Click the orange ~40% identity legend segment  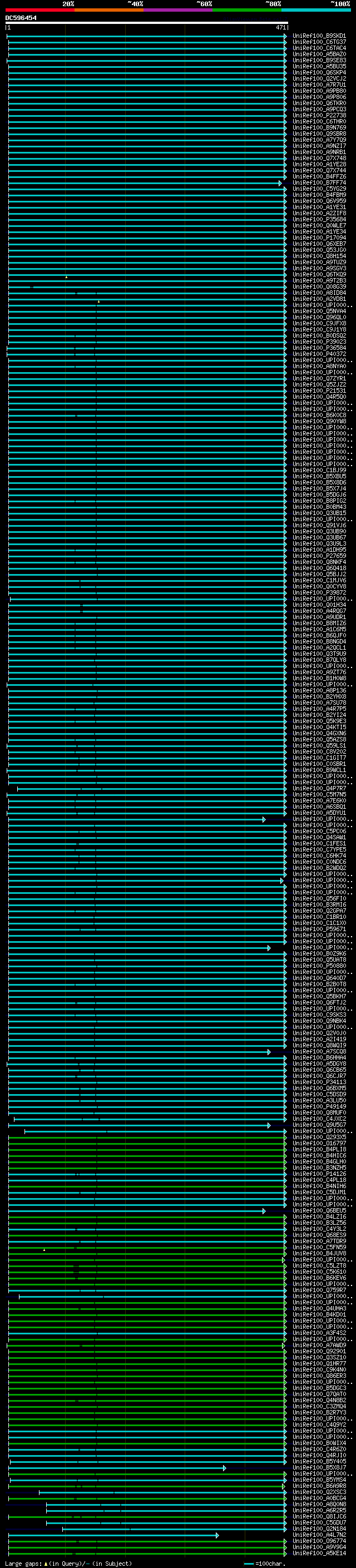click(x=109, y=10)
